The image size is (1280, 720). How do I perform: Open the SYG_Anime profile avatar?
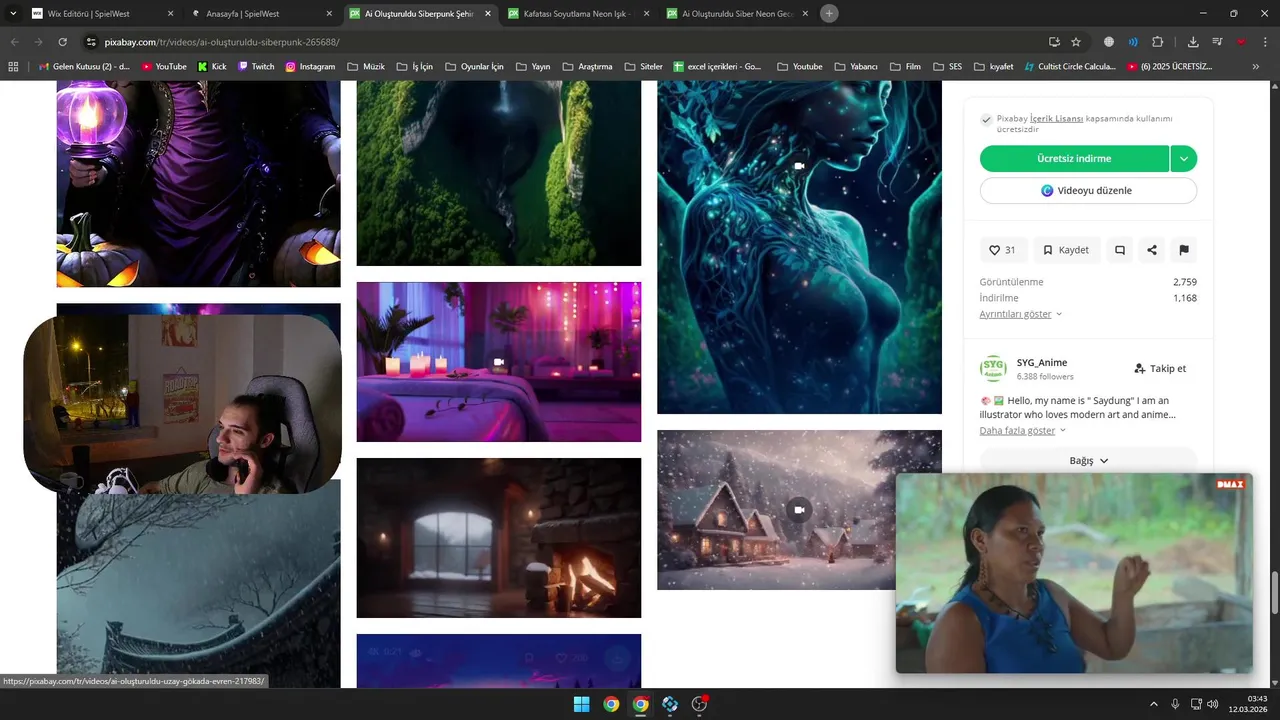(x=993, y=368)
